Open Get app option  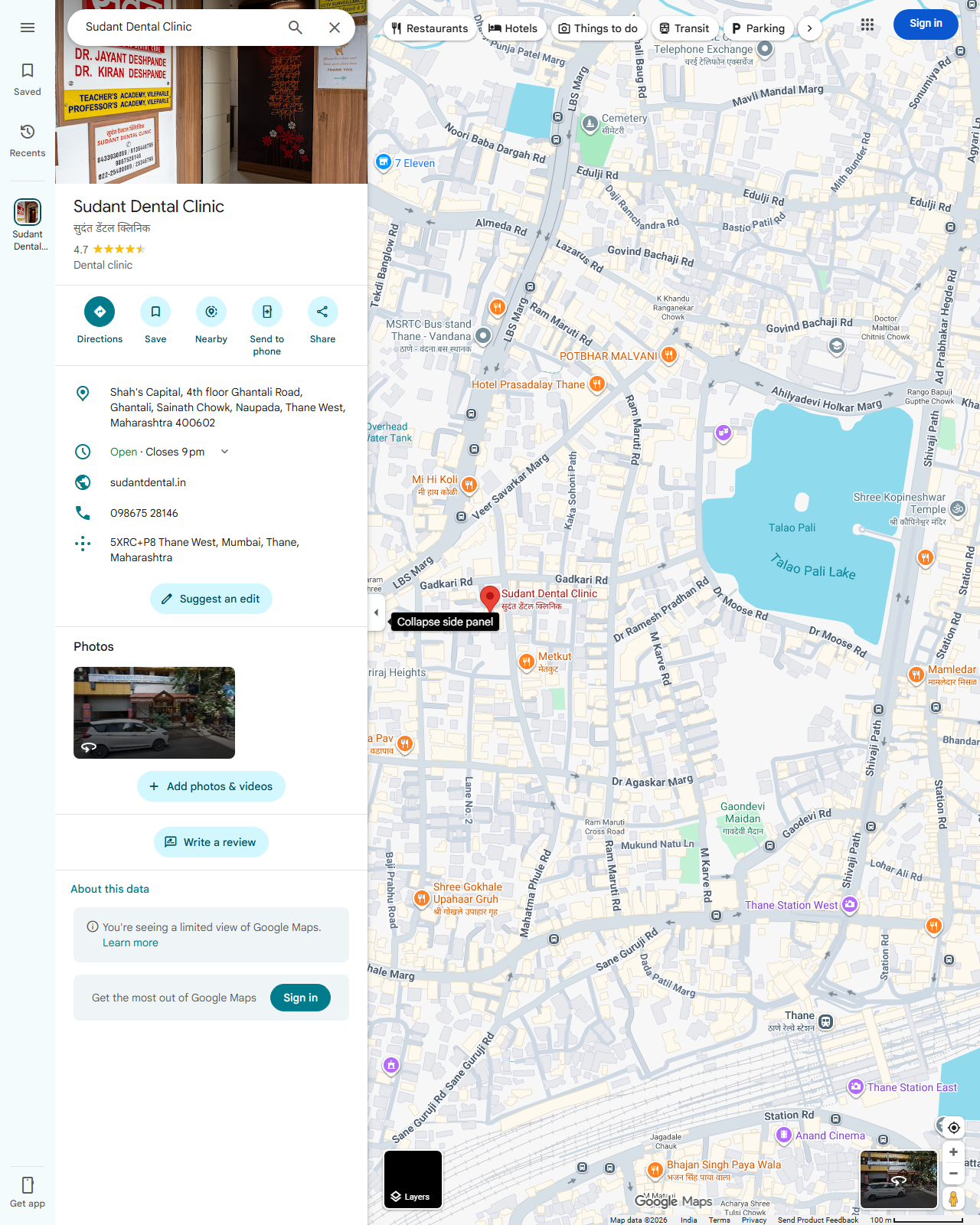[x=28, y=1193]
